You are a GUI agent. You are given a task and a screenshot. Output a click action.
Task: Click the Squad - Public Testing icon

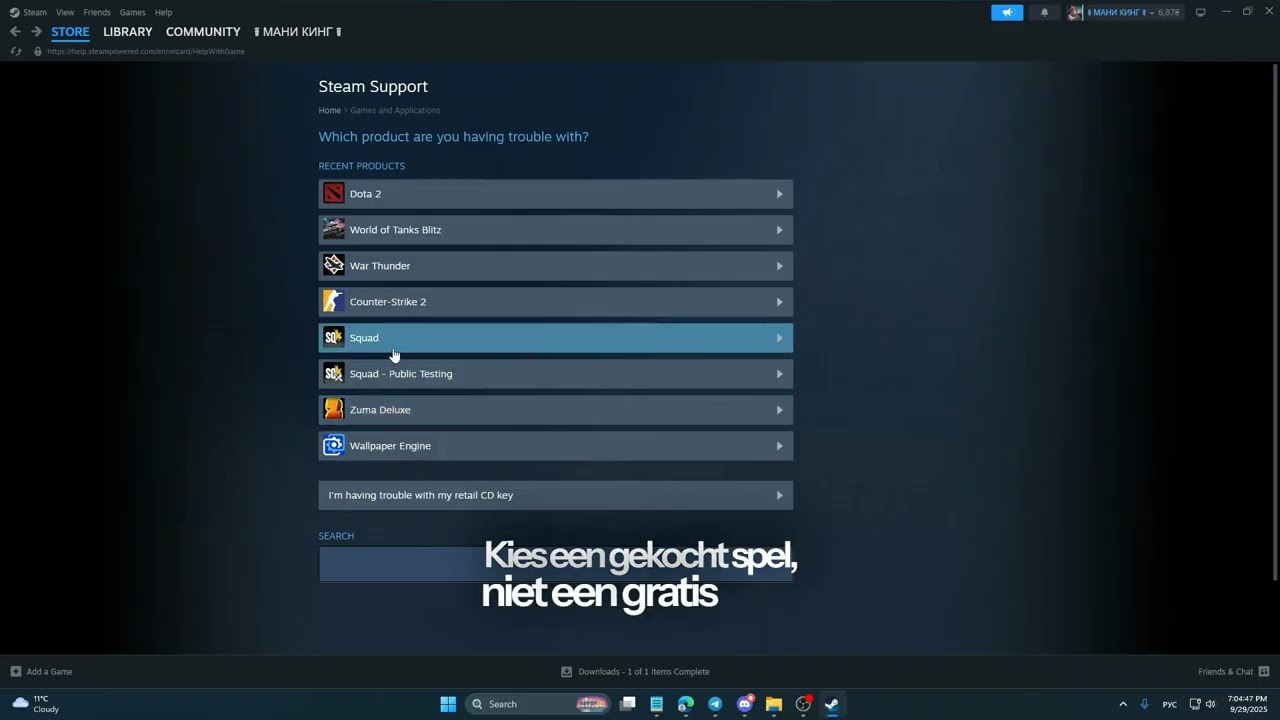click(333, 374)
